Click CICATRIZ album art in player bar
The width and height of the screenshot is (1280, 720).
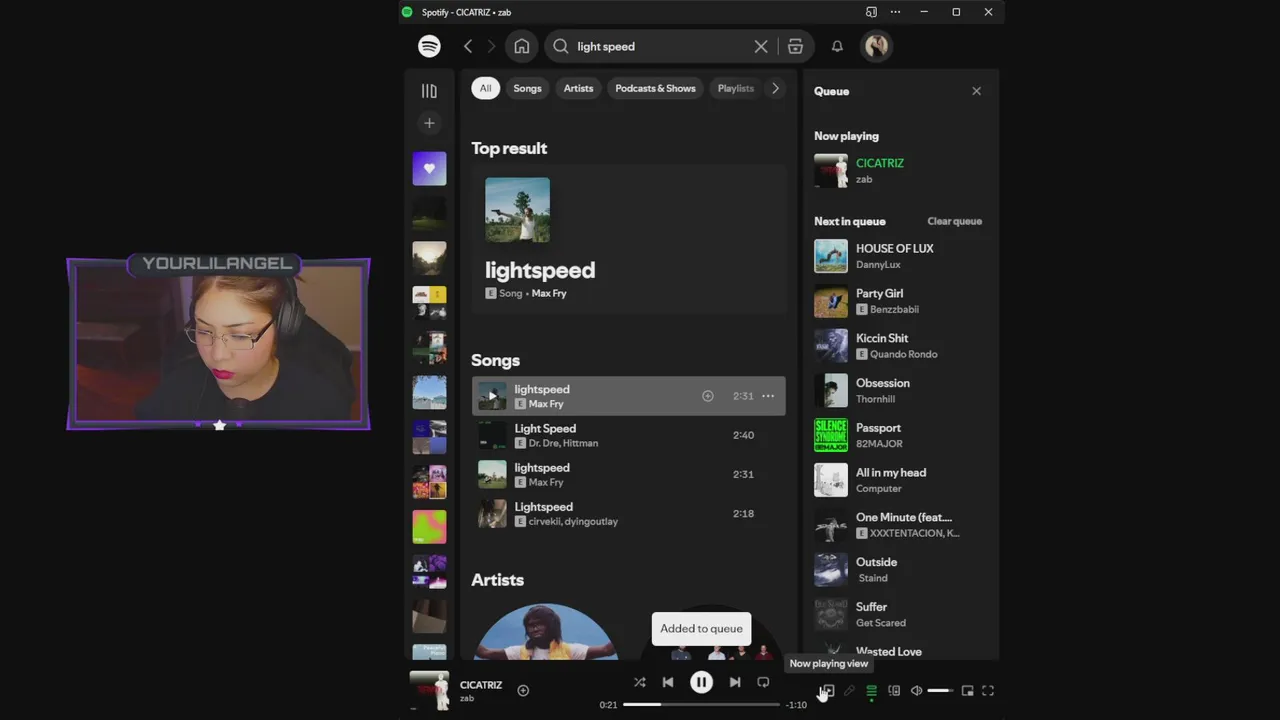[430, 690]
